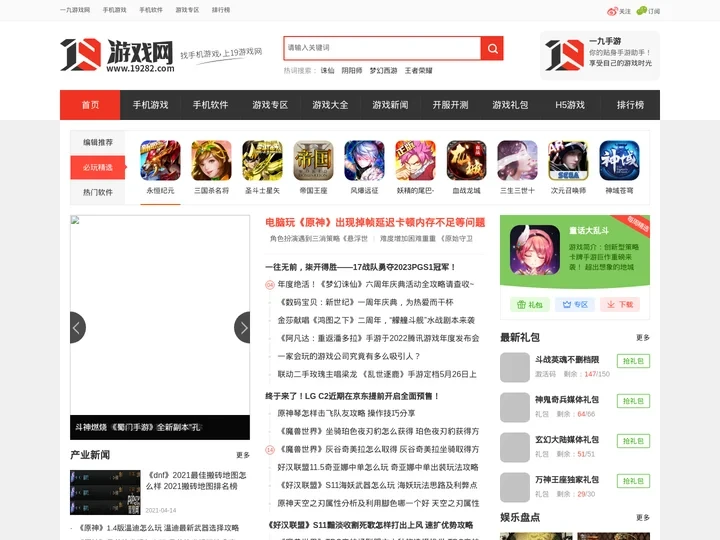
Task: Open the 排行榜 main nav item
Action: point(630,105)
